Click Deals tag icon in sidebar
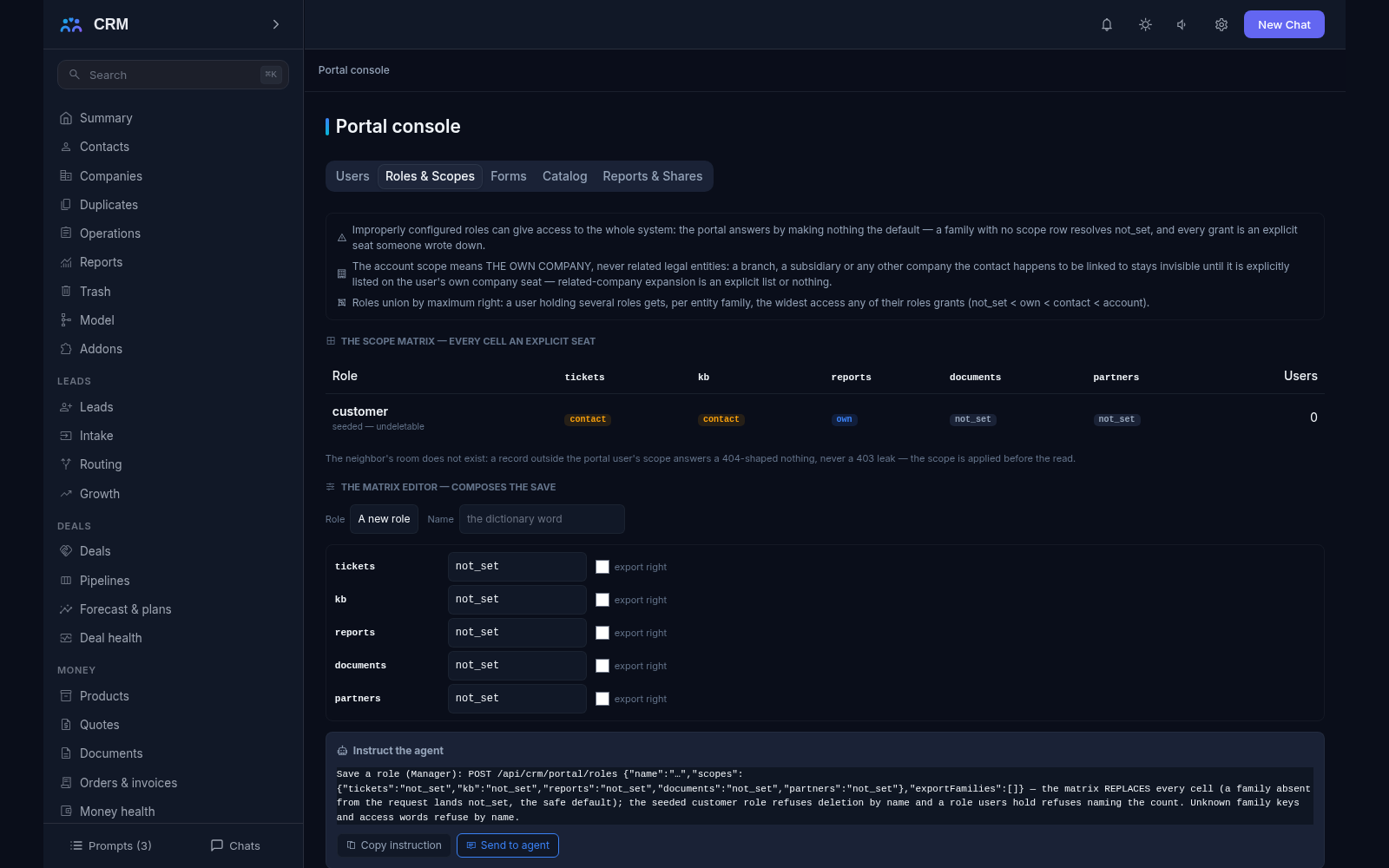Image resolution: width=1389 pixels, height=868 pixels. [66, 551]
